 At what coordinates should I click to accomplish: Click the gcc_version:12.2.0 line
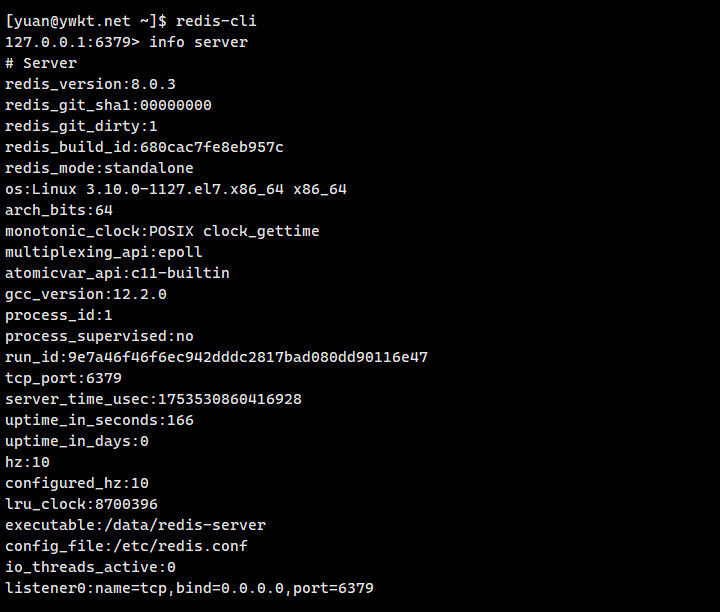click(x=86, y=294)
